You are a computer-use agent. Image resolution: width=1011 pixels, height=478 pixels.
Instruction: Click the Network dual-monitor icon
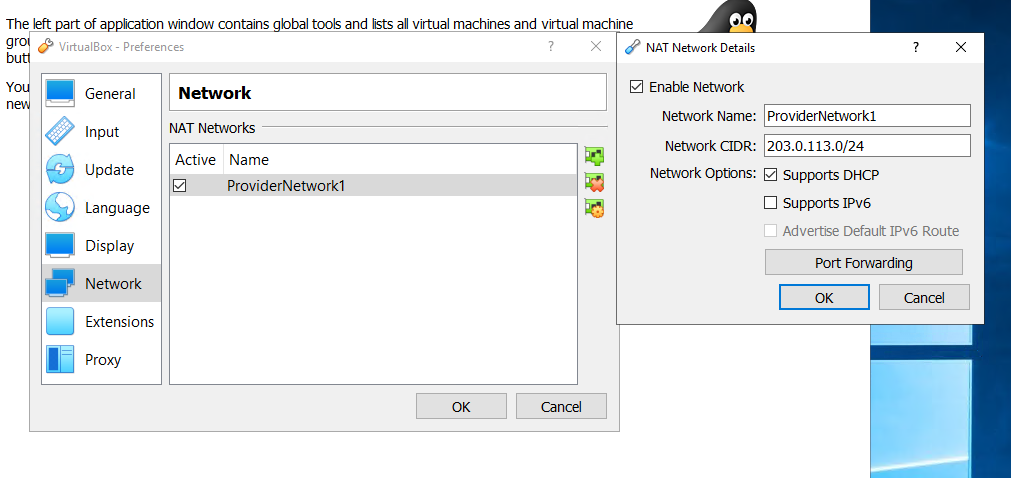60,283
